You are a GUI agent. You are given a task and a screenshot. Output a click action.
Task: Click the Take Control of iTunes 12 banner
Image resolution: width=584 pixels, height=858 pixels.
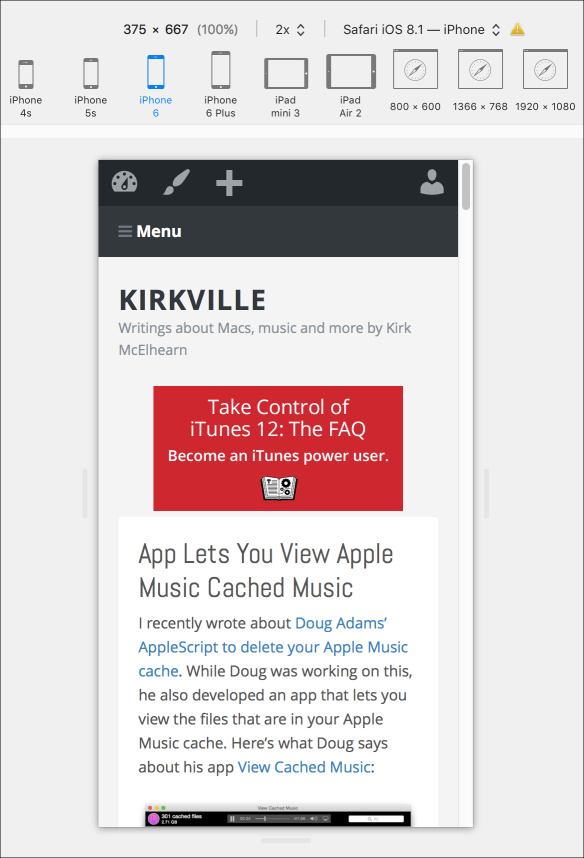pyautogui.click(x=278, y=448)
